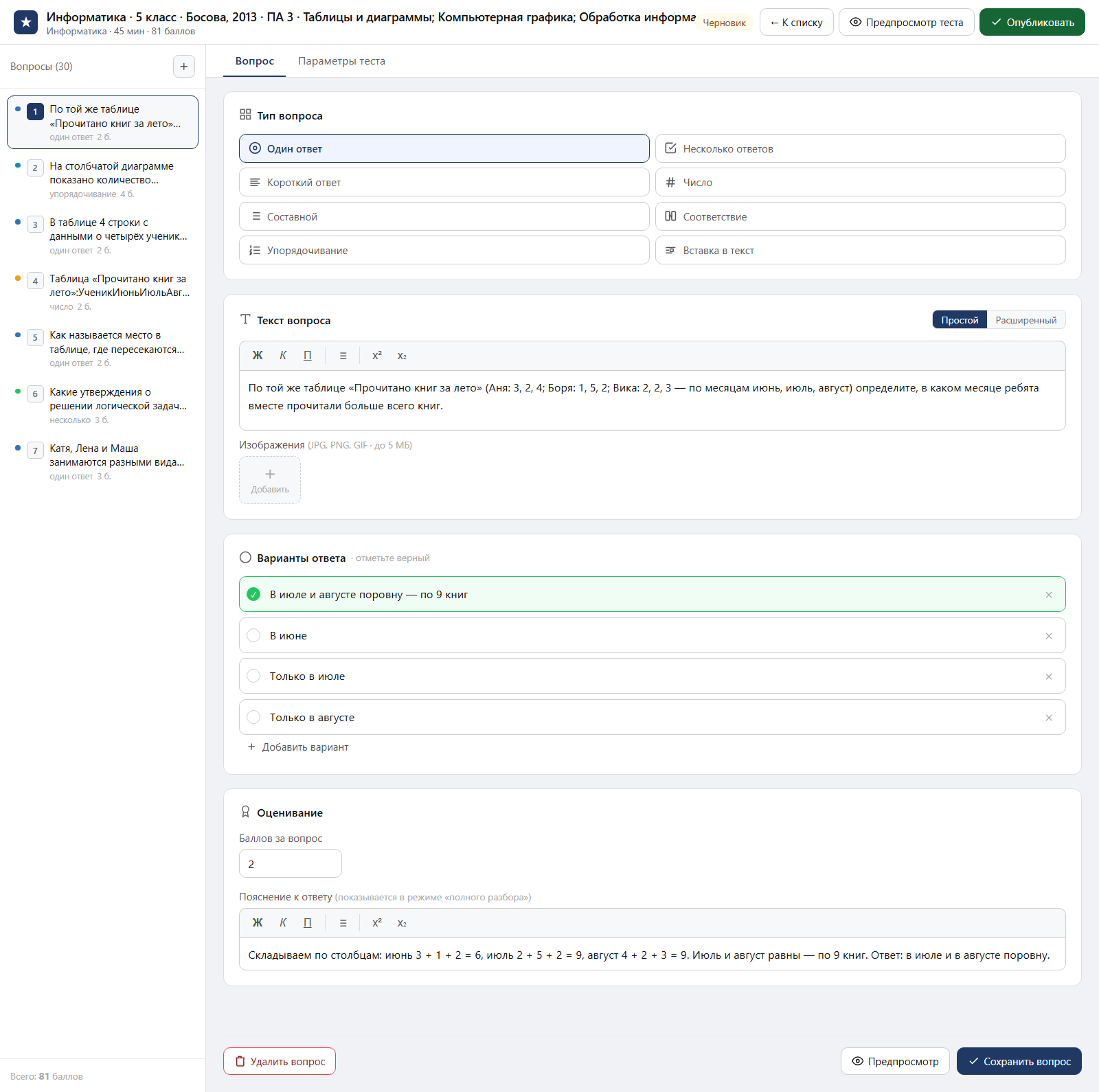Apply bold in the question text toolbar

click(258, 356)
